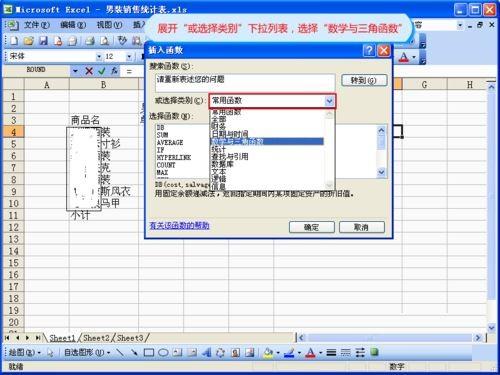
Task: Click the 确定 OK button
Action: 312,227
